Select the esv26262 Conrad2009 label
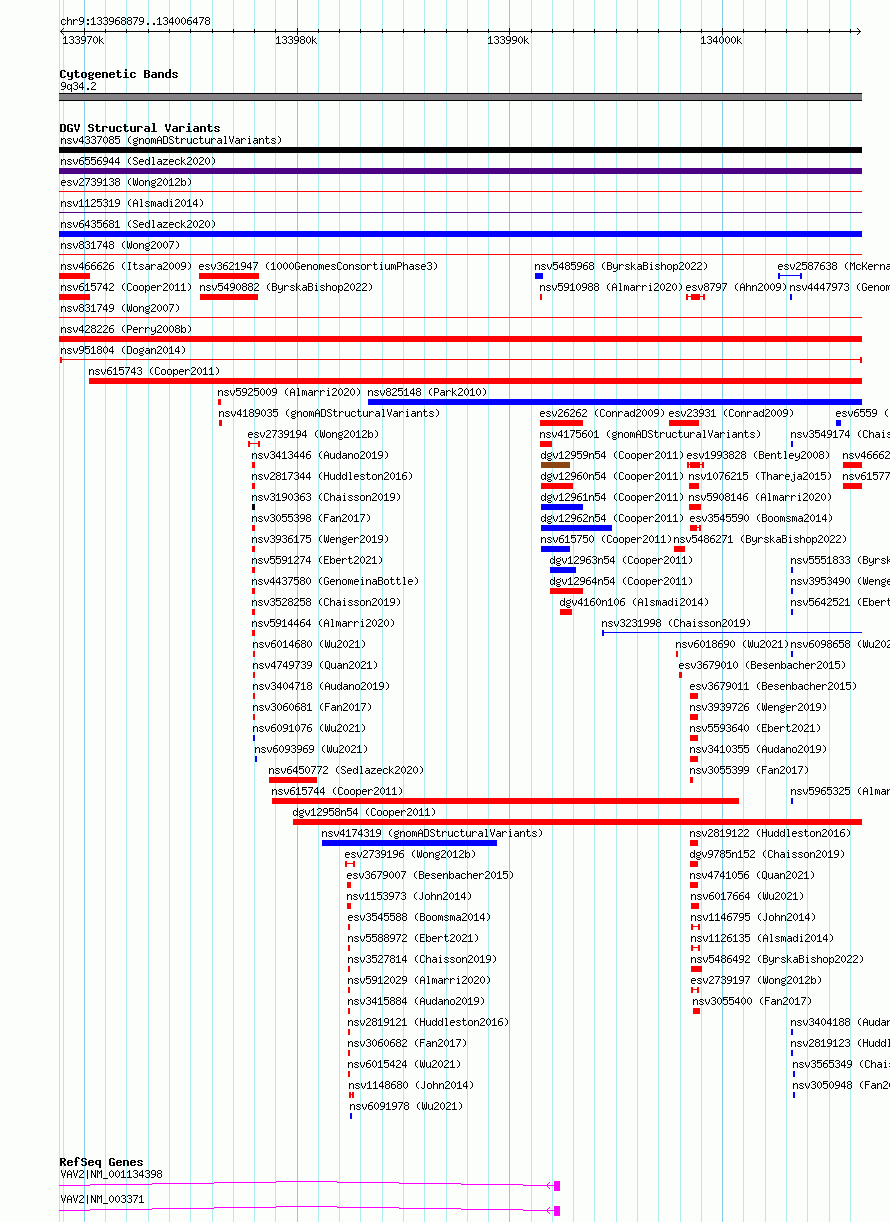The height and width of the screenshot is (1222, 890). 603,413
